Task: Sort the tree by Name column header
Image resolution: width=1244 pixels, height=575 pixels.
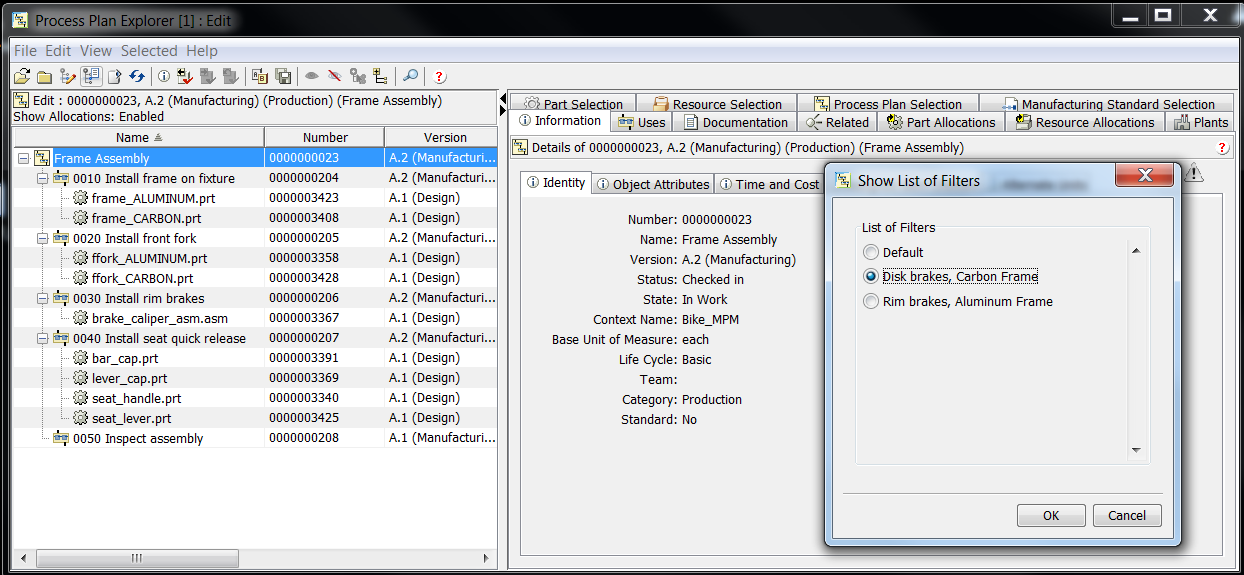Action: tap(132, 138)
